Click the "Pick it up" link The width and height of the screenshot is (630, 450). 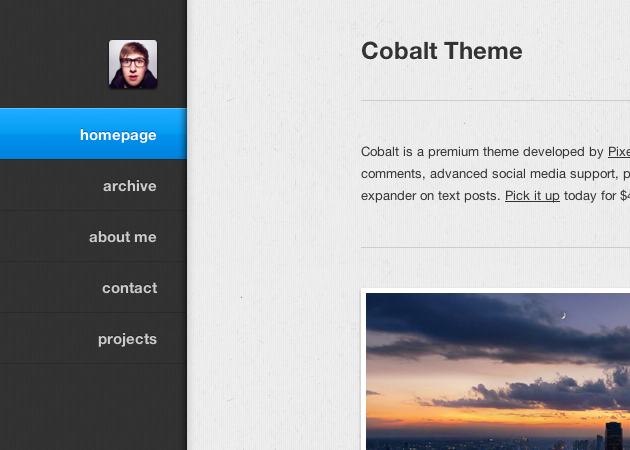(x=532, y=195)
